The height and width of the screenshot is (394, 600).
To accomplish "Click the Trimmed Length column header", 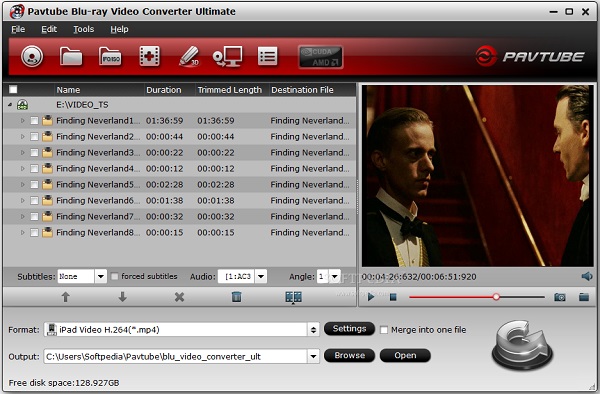I will (232, 90).
